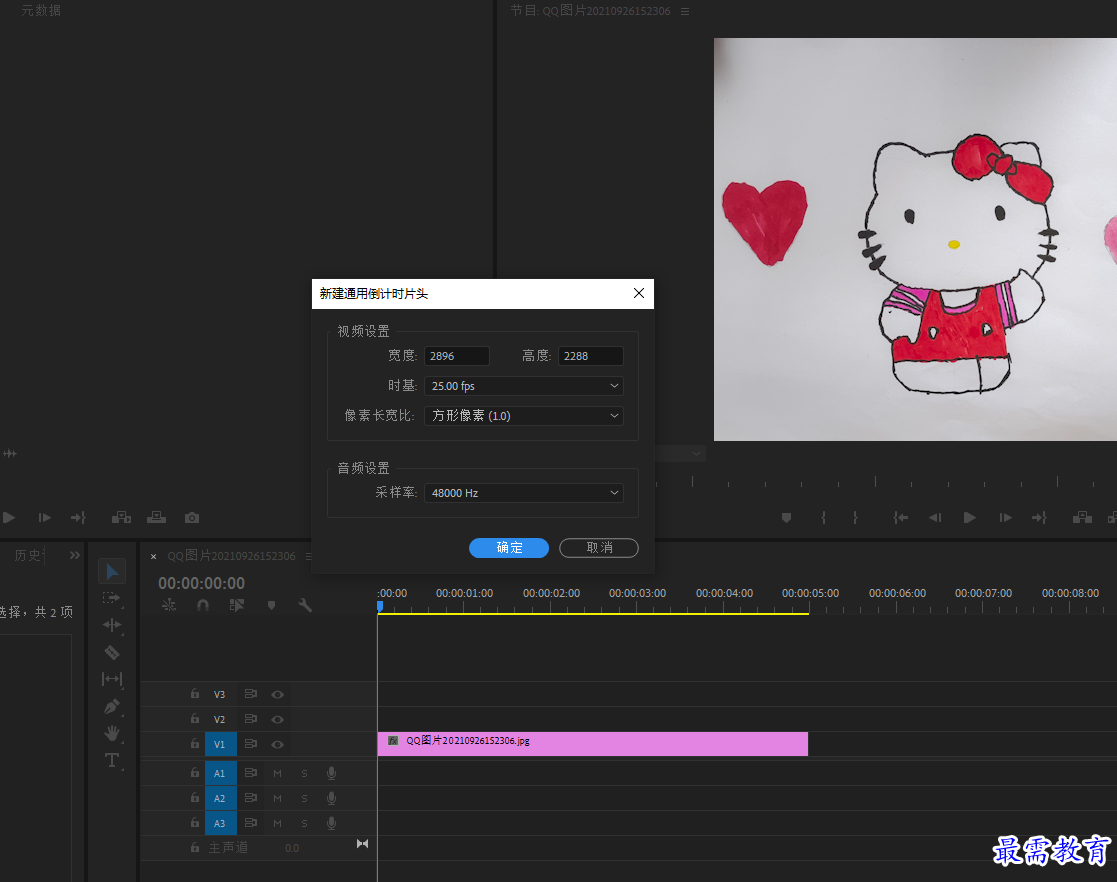Viewport: 1117px width, 882px height.
Task: Select the Razor tool
Action: point(112,652)
